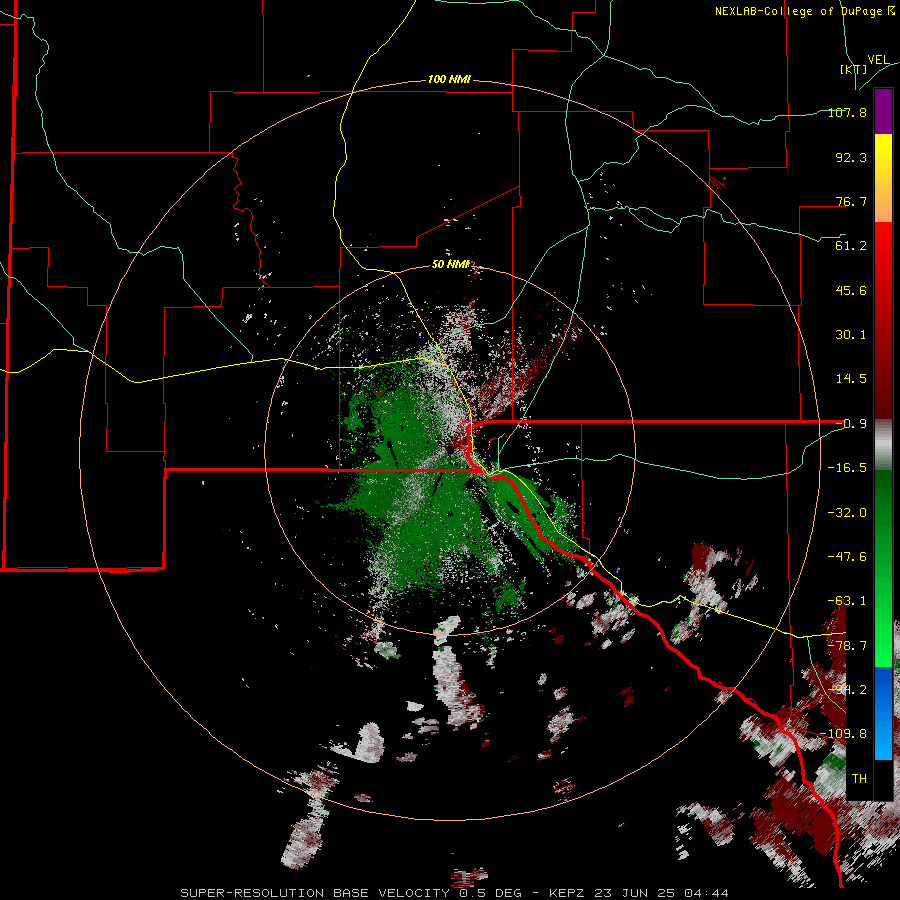The height and width of the screenshot is (900, 900).
Task: Click the -47.6 velocity scale value
Action: pos(847,557)
